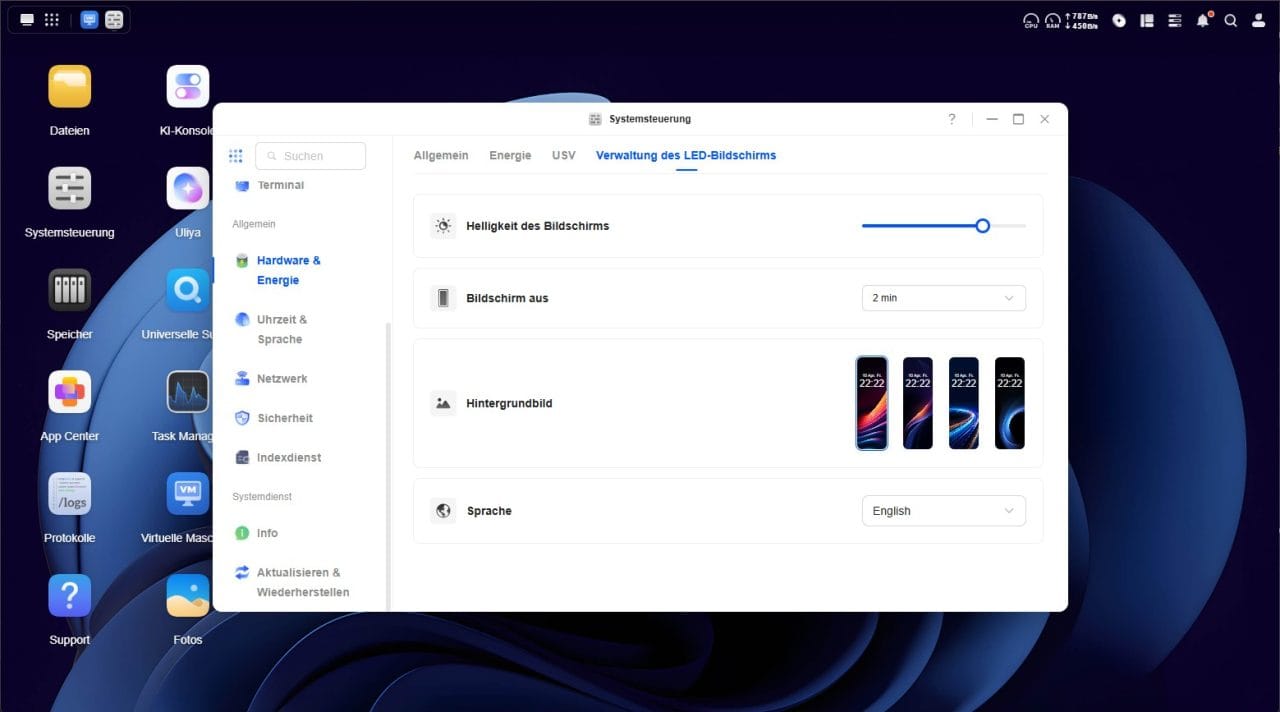Open the Bildschirm aus 2 min dropdown
This screenshot has height=712, width=1280.
tap(944, 298)
